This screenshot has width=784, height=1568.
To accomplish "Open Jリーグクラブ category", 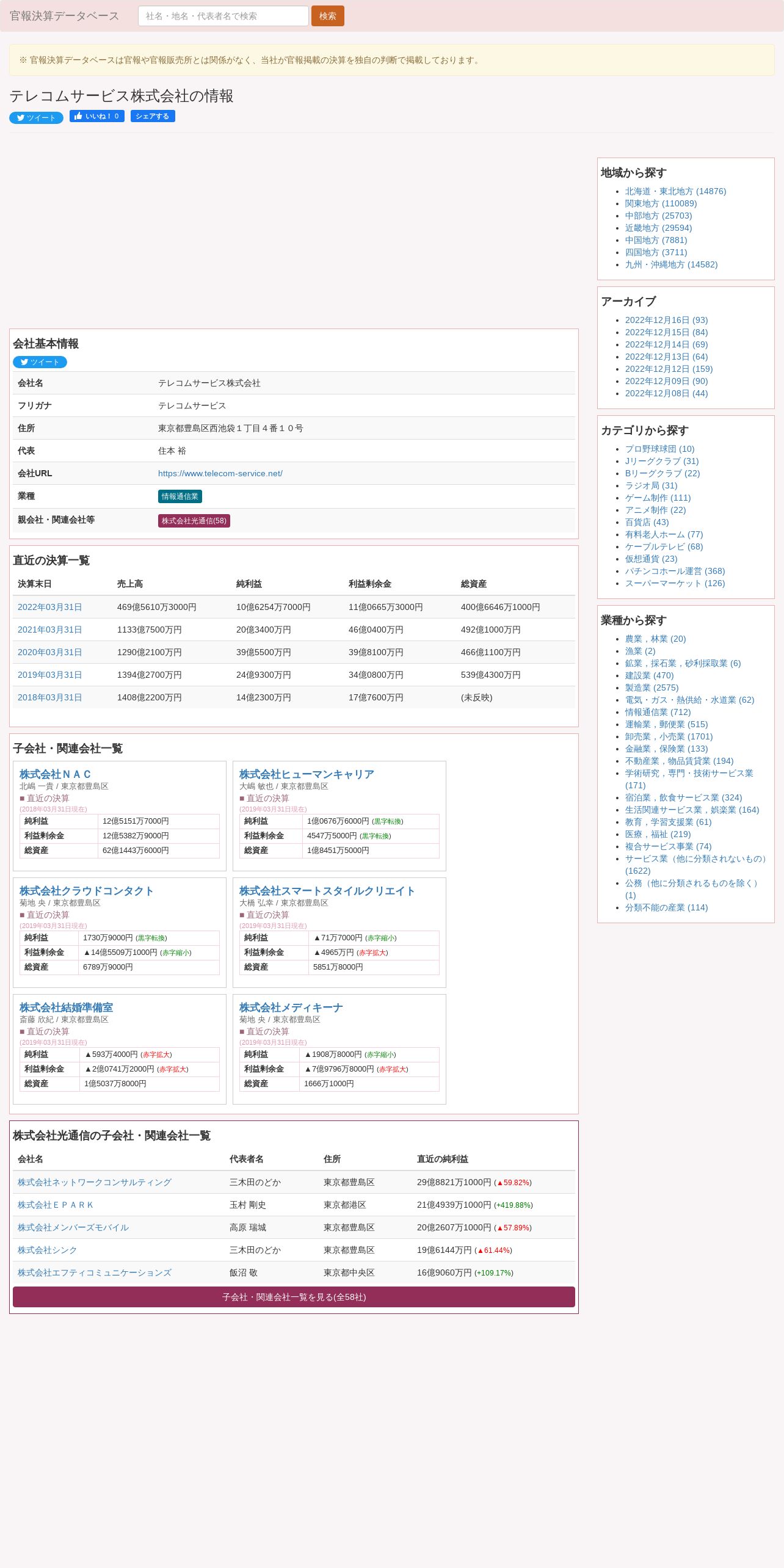I will [x=662, y=461].
